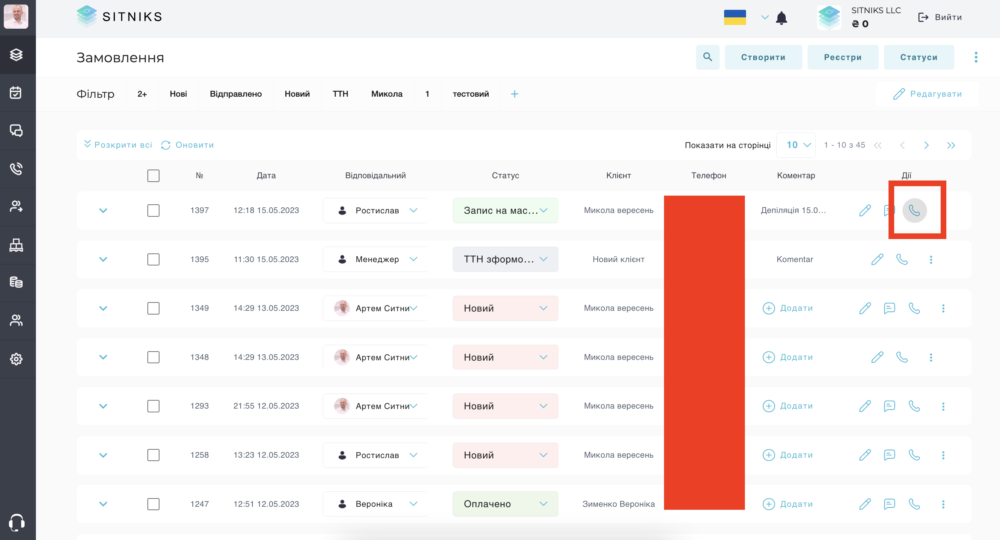Click the headset support icon at sidebar bottom
Image resolution: width=1000 pixels, height=540 pixels.
click(17, 523)
